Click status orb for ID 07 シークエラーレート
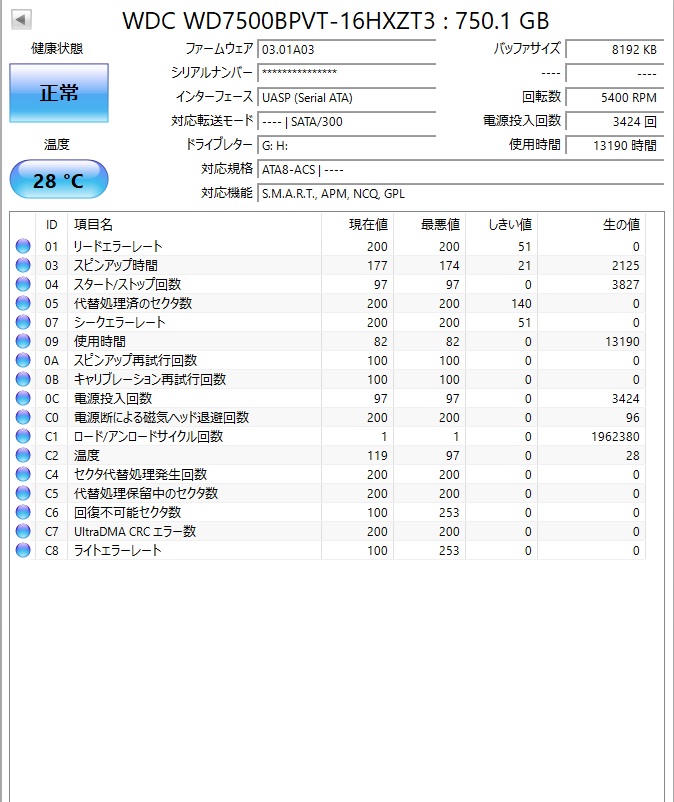Viewport: 674px width, 802px height. click(x=23, y=322)
